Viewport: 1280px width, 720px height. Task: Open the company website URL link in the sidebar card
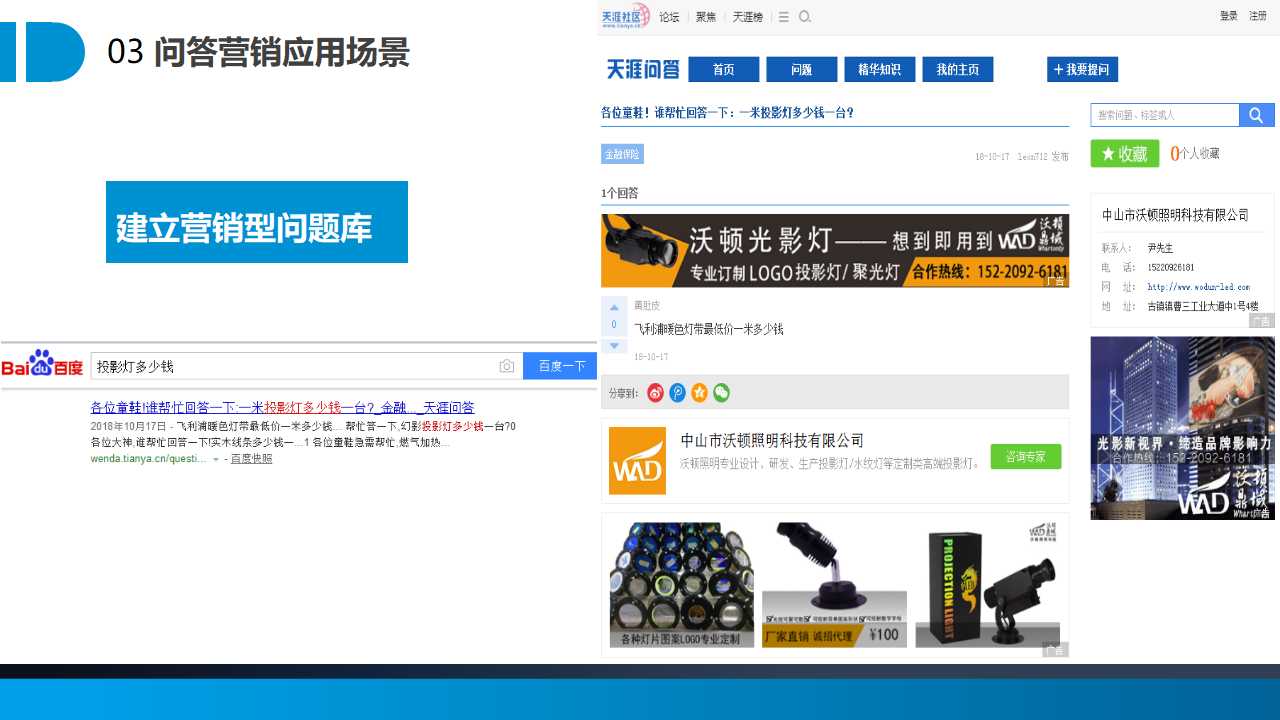point(1199,287)
